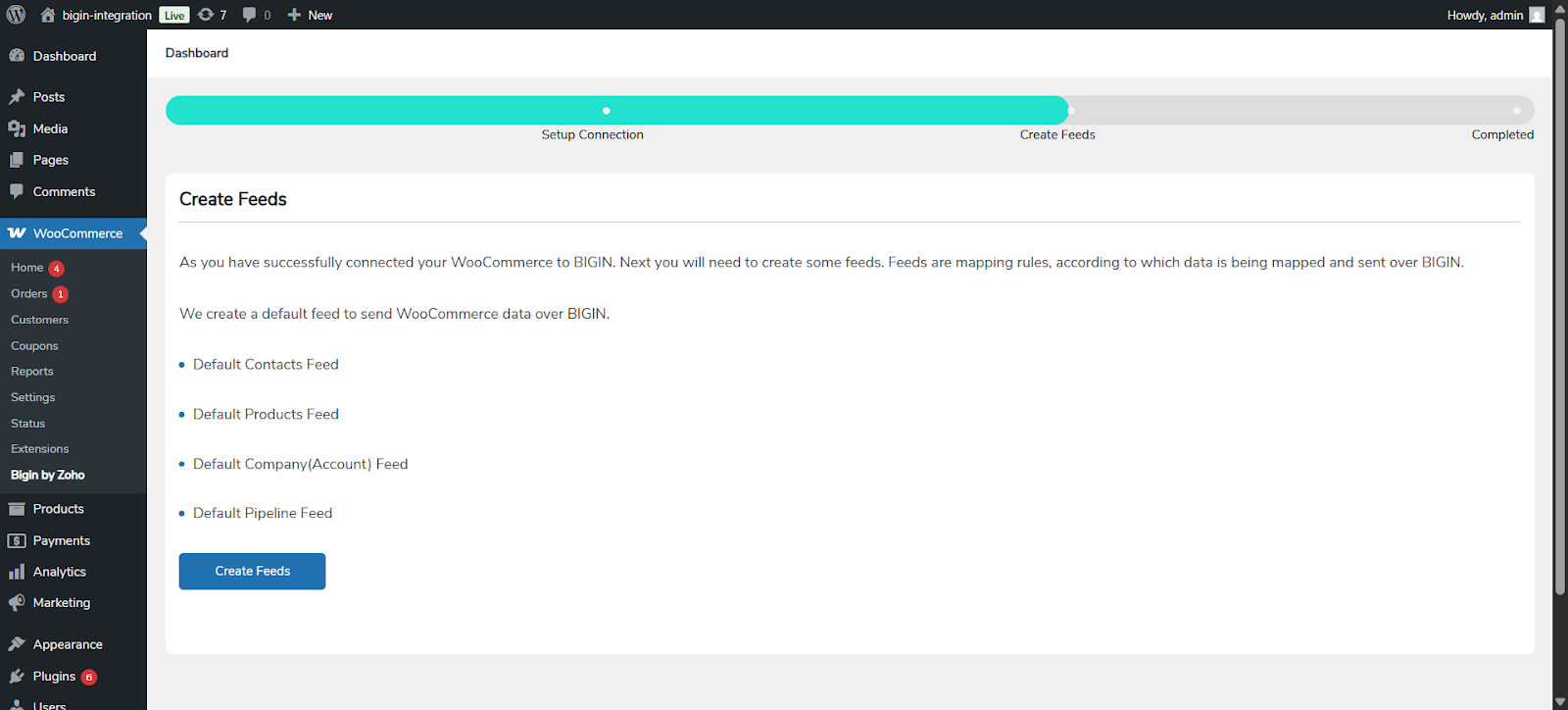Click the WordPress logo icon
This screenshot has height=710, width=1568.
coord(16,15)
